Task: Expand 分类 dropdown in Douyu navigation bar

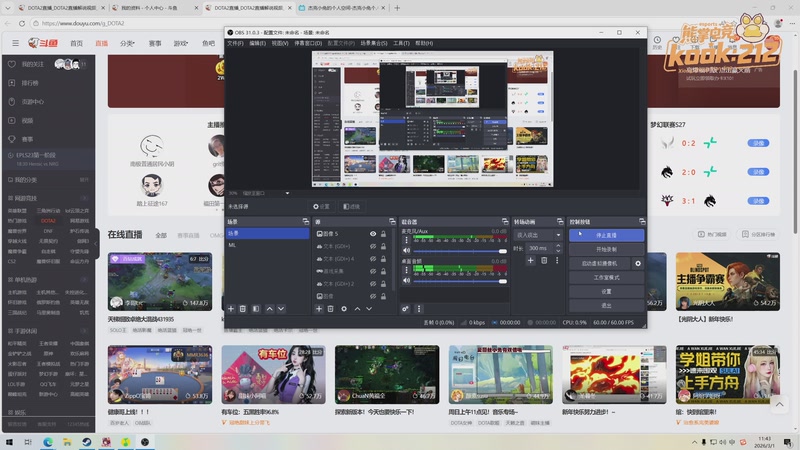Action: 127,43
